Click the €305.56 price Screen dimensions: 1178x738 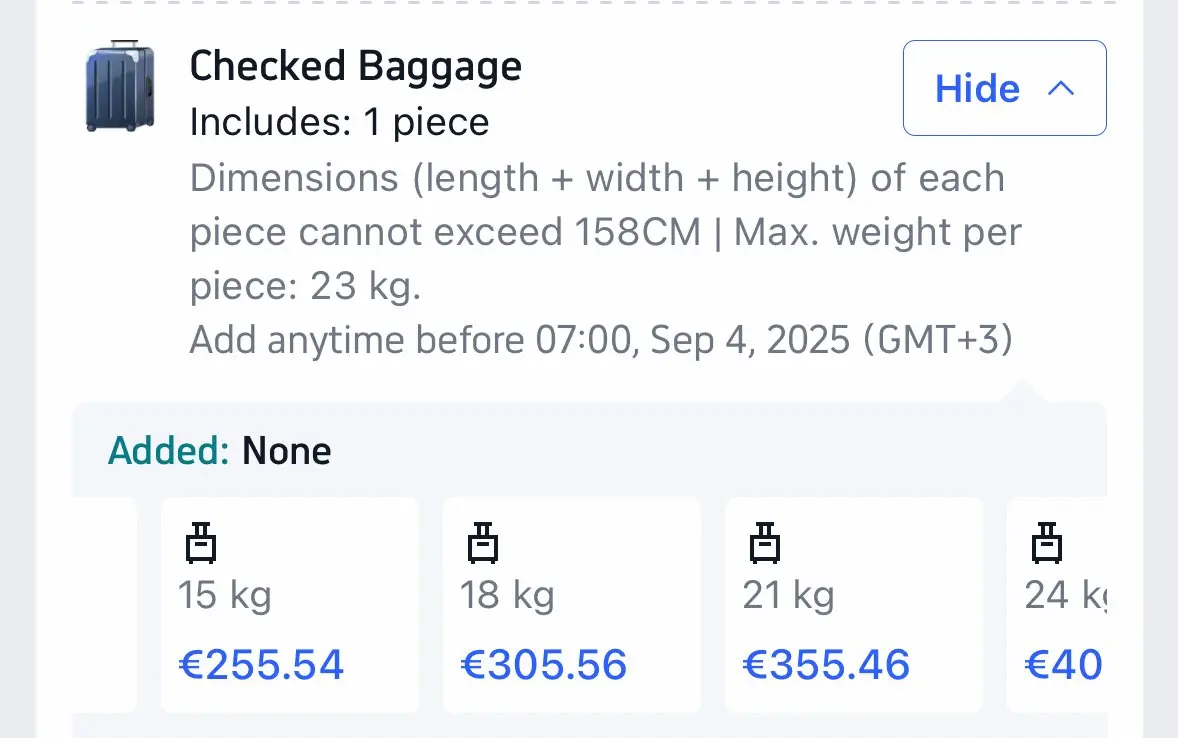coord(543,665)
